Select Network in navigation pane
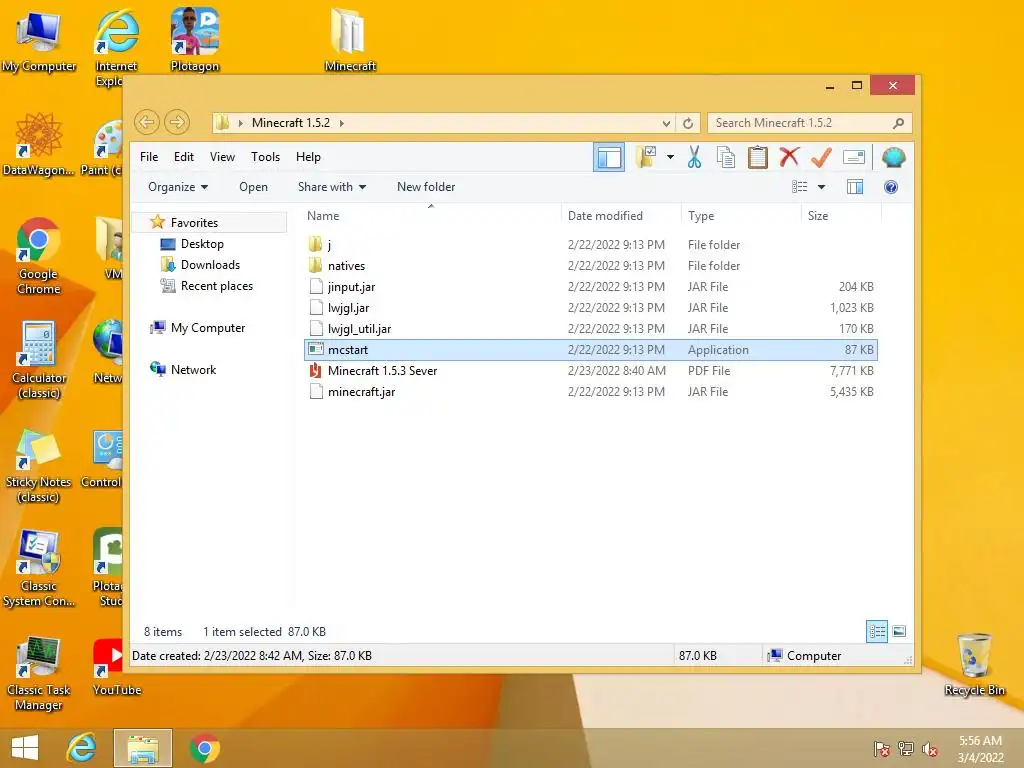The height and width of the screenshot is (768, 1024). [x=193, y=370]
